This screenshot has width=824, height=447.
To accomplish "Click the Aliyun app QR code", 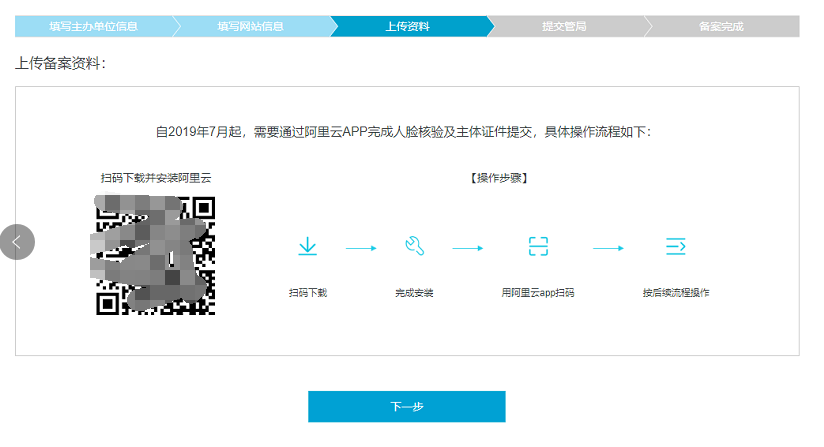I will click(155, 256).
